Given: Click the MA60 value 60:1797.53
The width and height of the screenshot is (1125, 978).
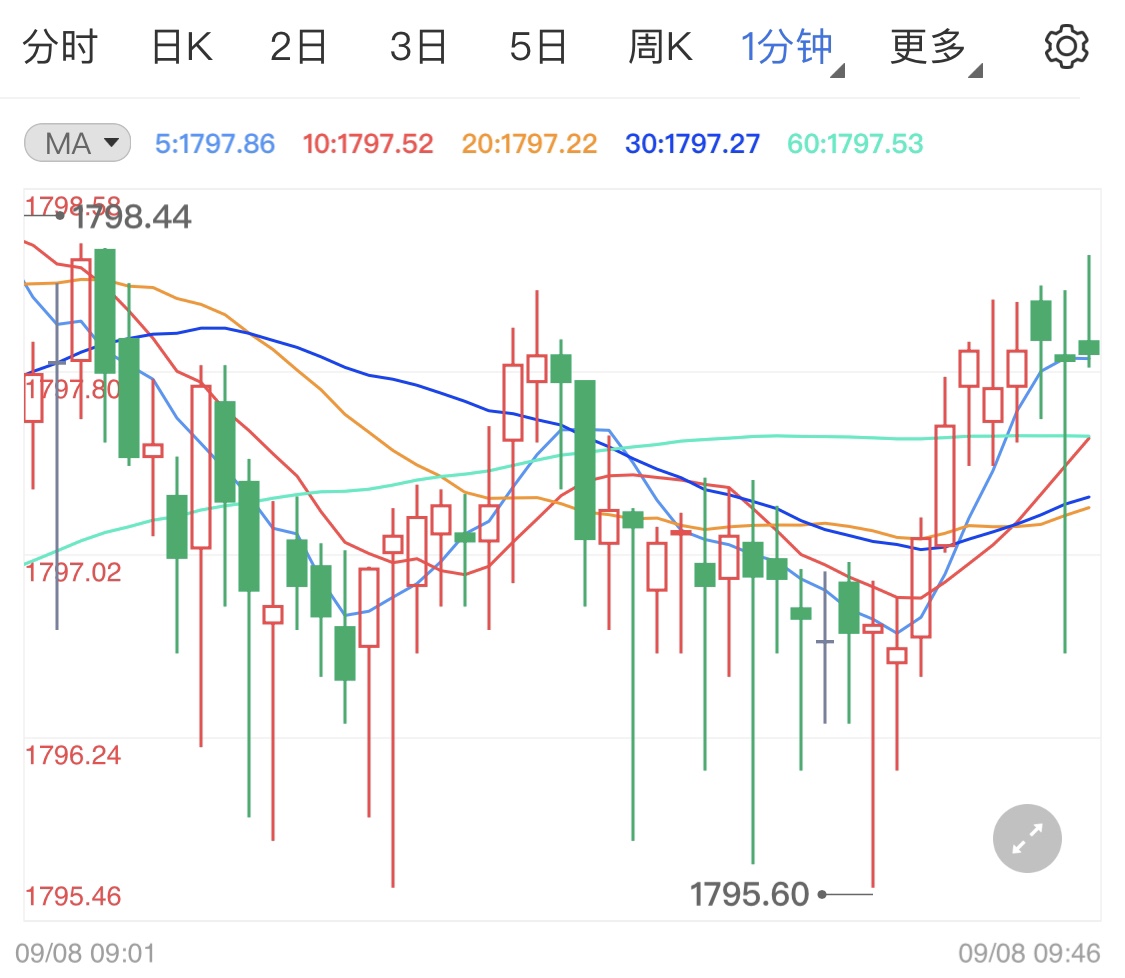Looking at the screenshot, I should pyautogui.click(x=855, y=144).
